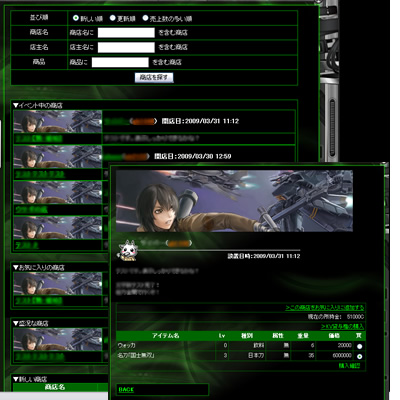Image resolution: width=400 pixels, height=400 pixels.
Task: Select the 新しい順 sort radio button
Action: pos(76,18)
